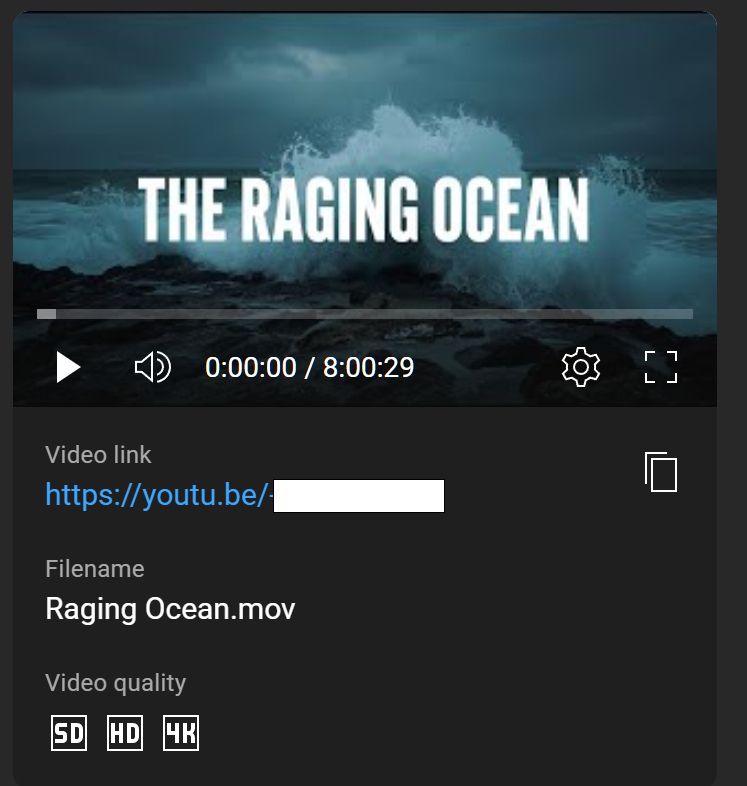Open the player settings gear

(581, 367)
